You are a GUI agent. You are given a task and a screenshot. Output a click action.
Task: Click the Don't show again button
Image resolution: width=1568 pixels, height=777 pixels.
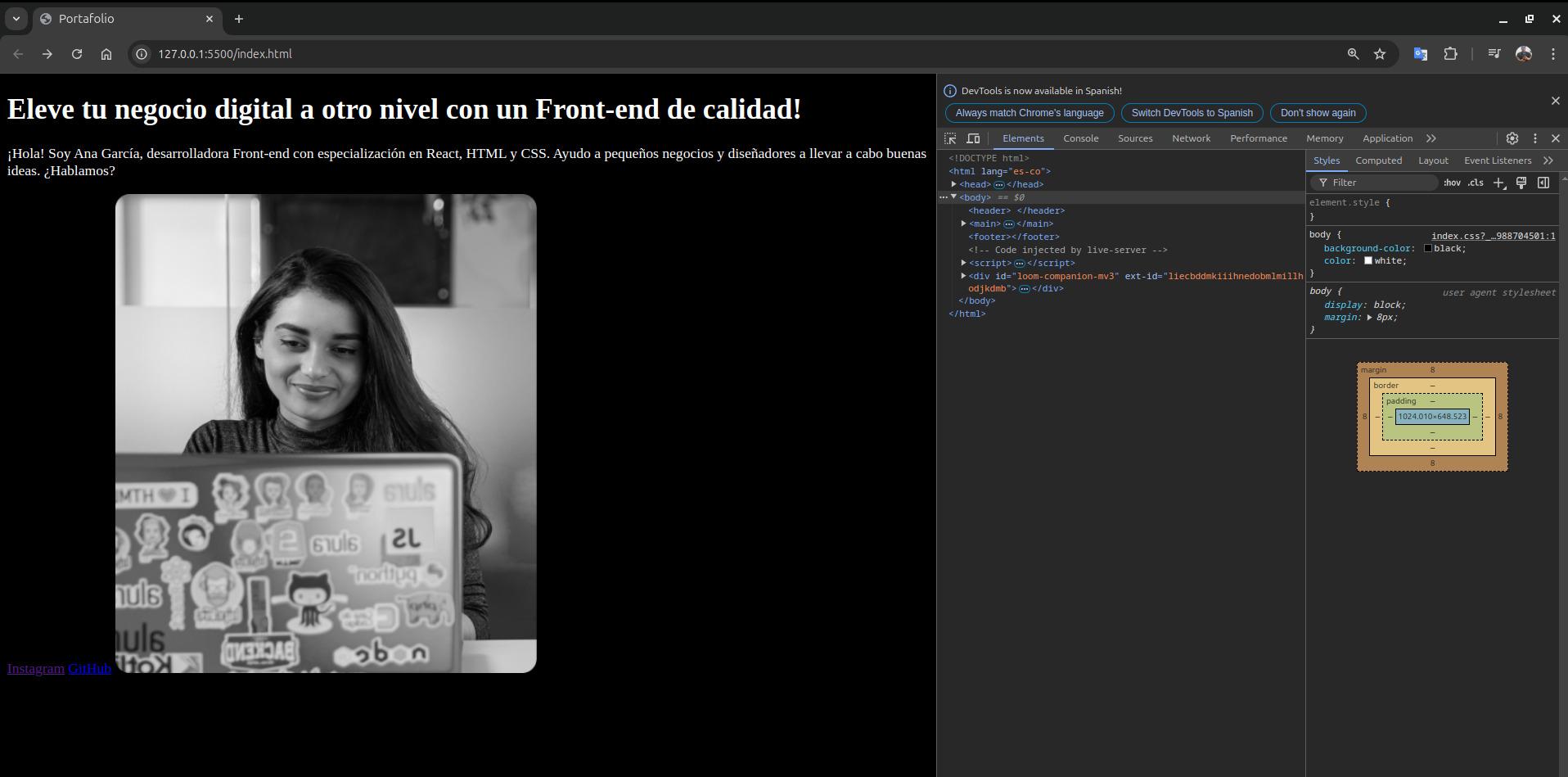1318,113
